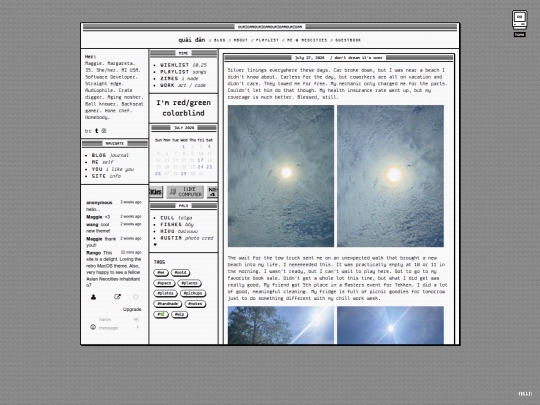Open SITE info in Navigate panel
Screen dimensions: 540x405
[106, 176]
